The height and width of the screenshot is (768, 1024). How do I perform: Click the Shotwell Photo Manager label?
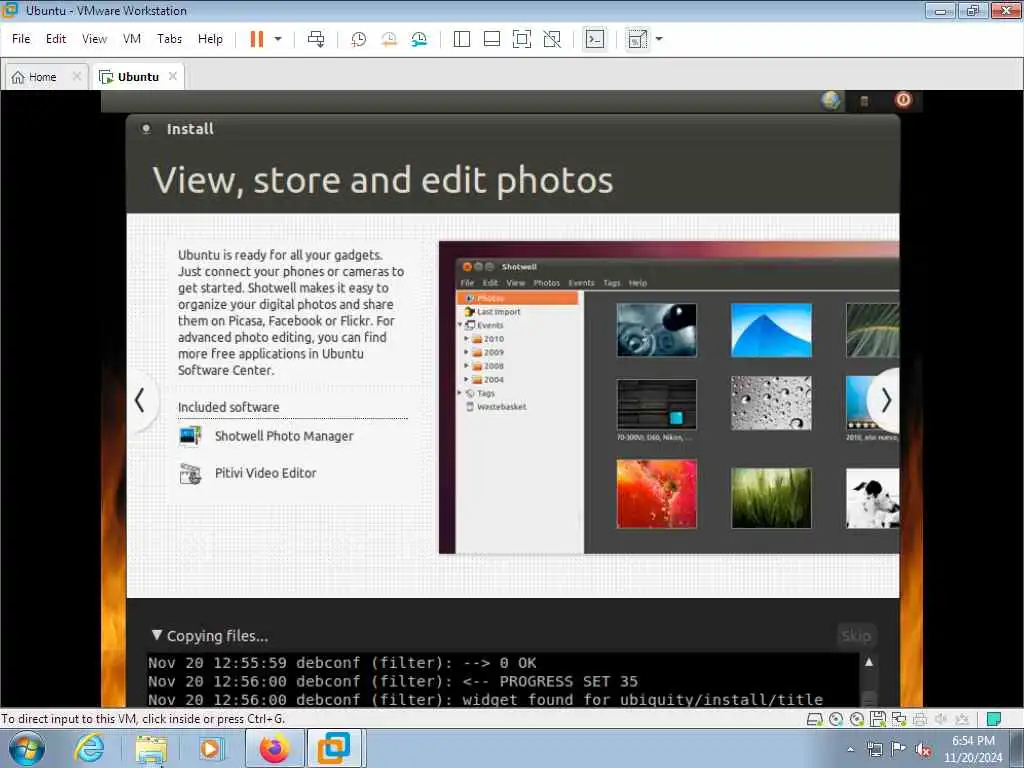pos(284,436)
